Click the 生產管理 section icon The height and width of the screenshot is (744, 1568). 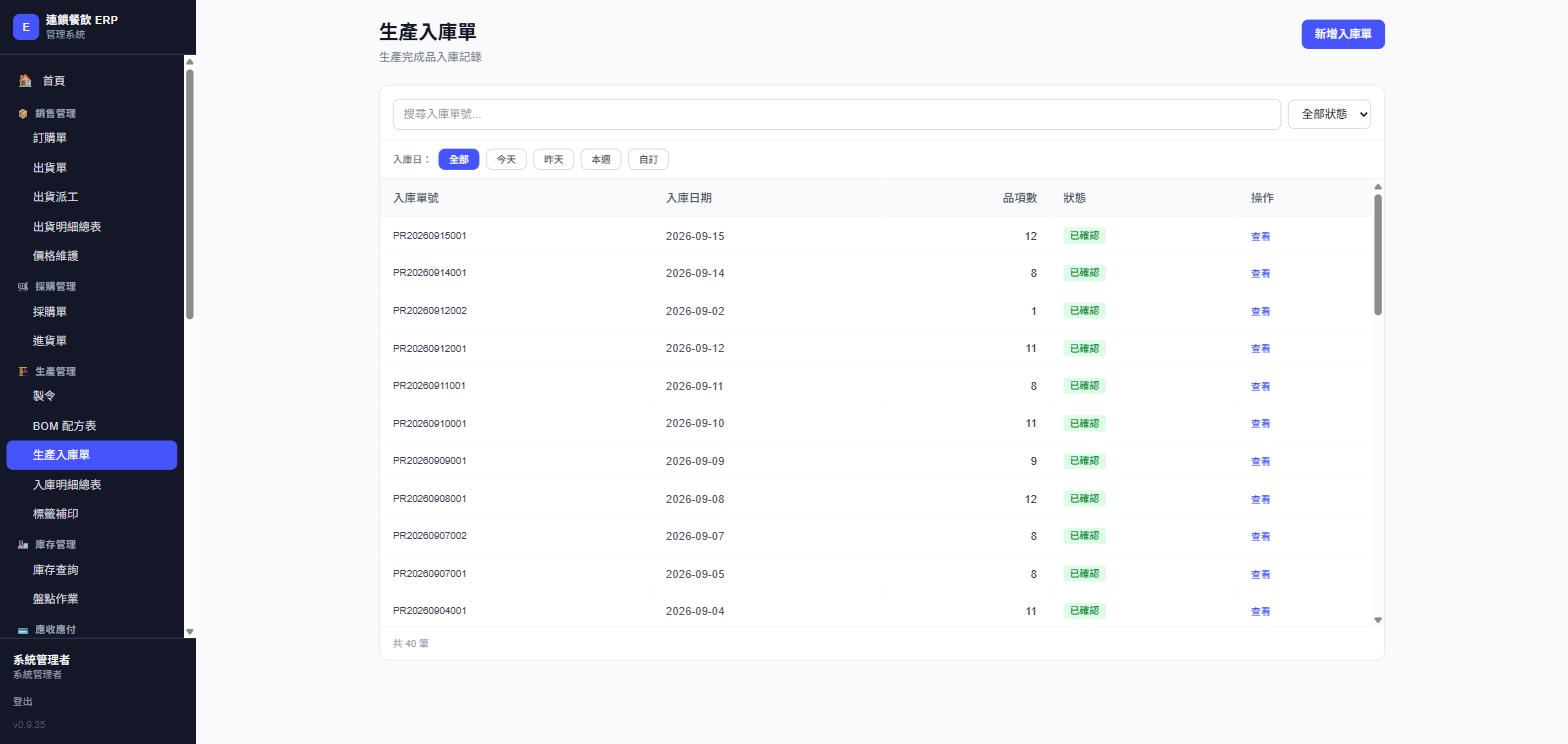click(x=23, y=372)
